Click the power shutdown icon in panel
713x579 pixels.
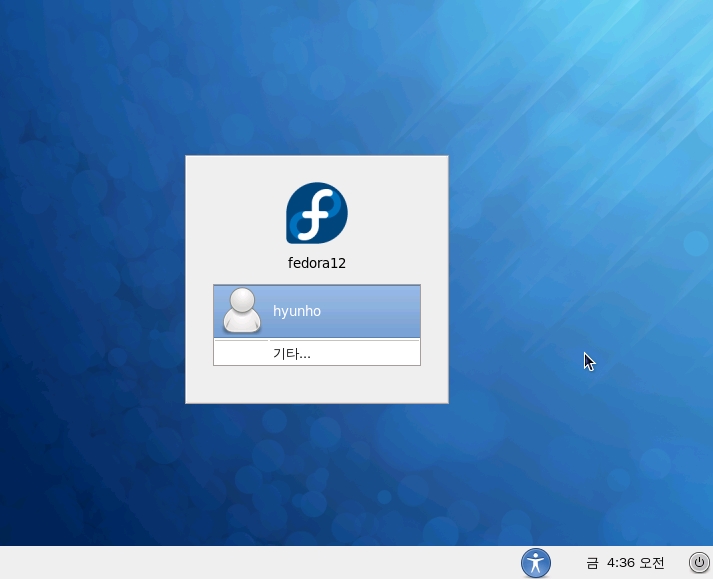pos(699,563)
